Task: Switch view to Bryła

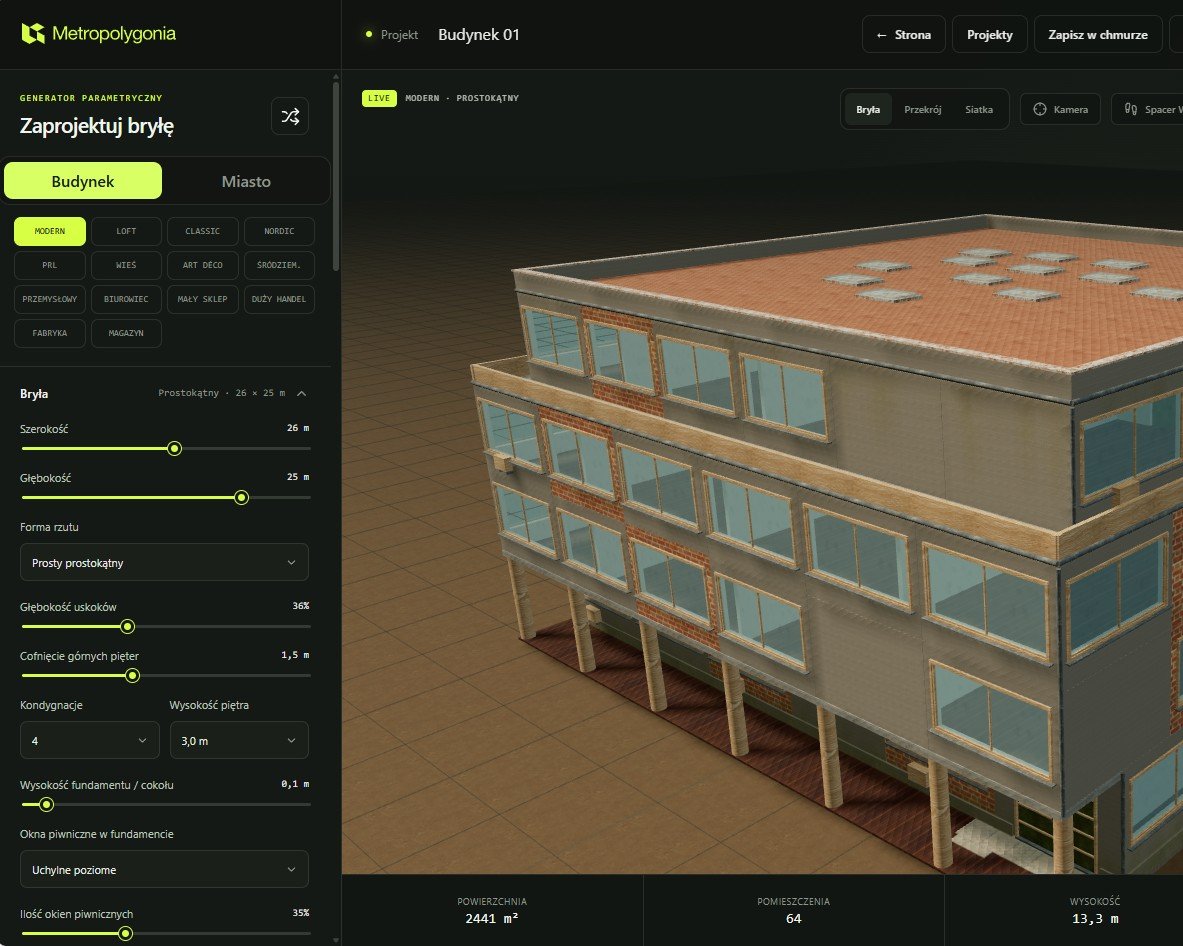Action: (x=868, y=109)
